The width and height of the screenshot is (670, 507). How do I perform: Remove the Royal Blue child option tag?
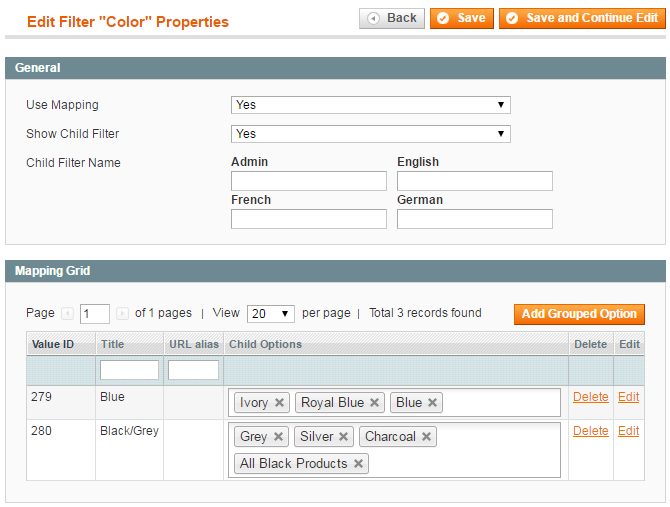374,403
